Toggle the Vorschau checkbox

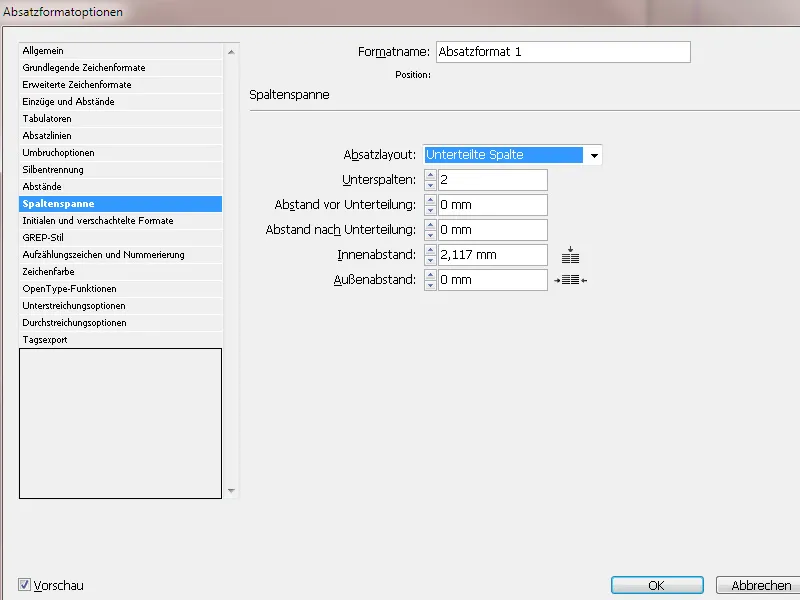point(24,585)
